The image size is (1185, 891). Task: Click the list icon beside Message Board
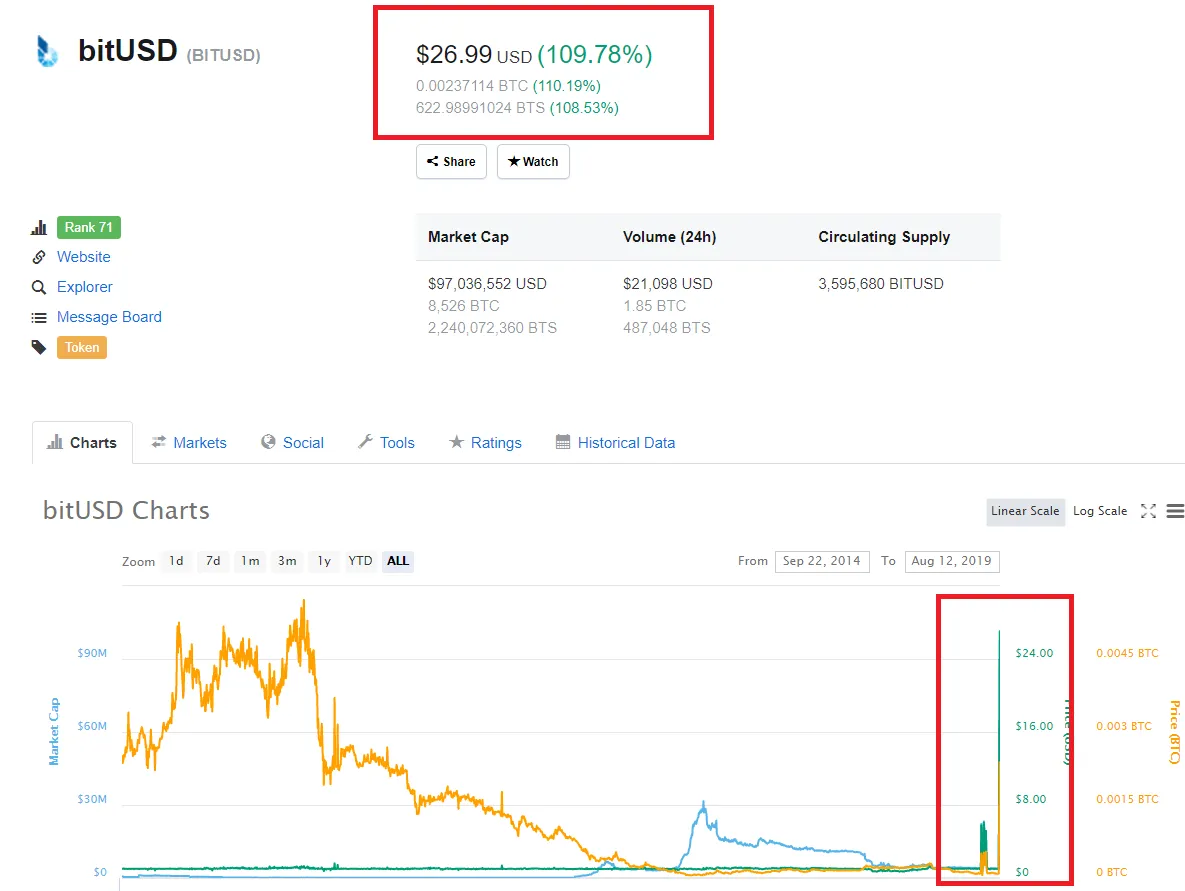[39, 317]
